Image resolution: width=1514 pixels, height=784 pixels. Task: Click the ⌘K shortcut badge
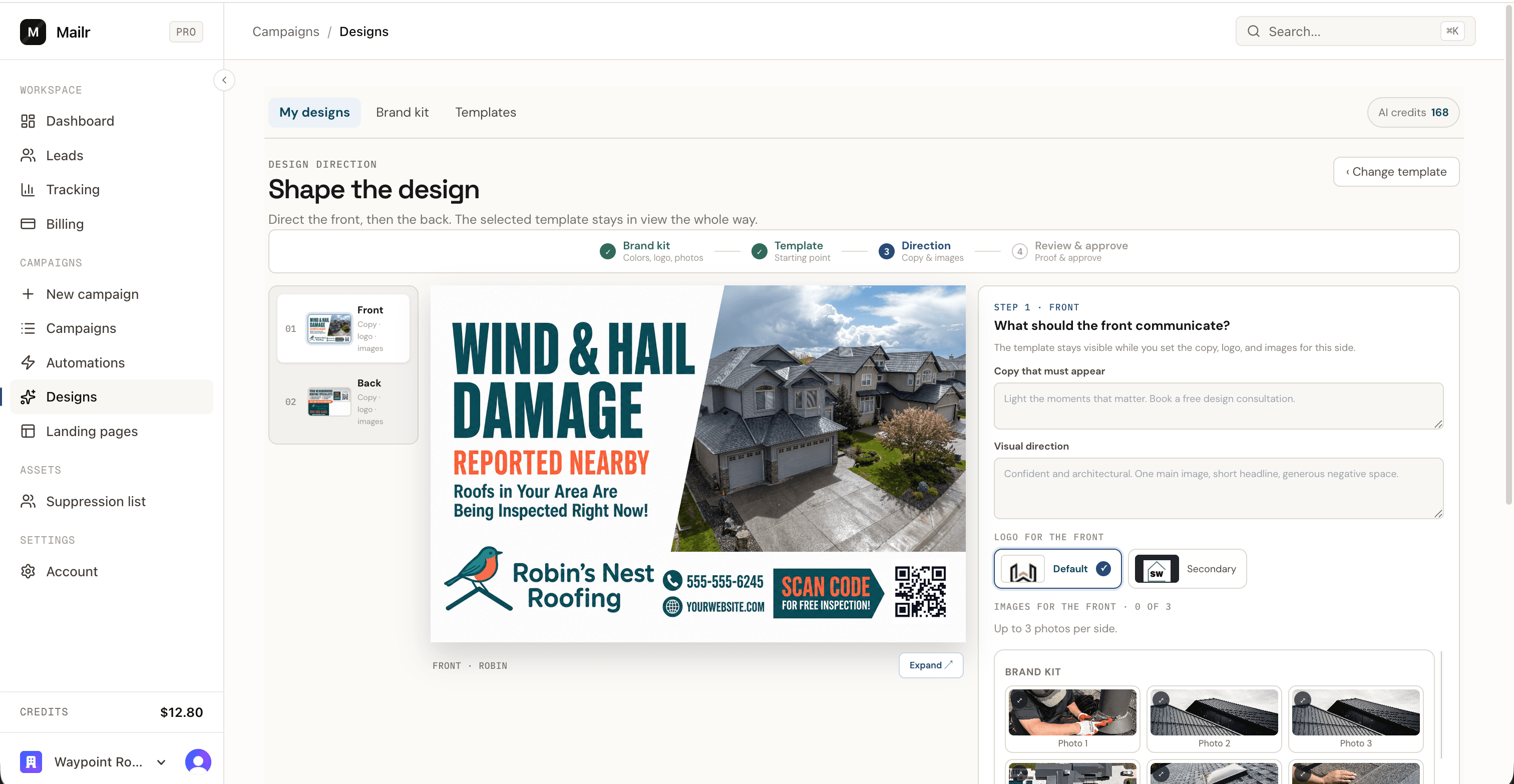click(x=1452, y=31)
